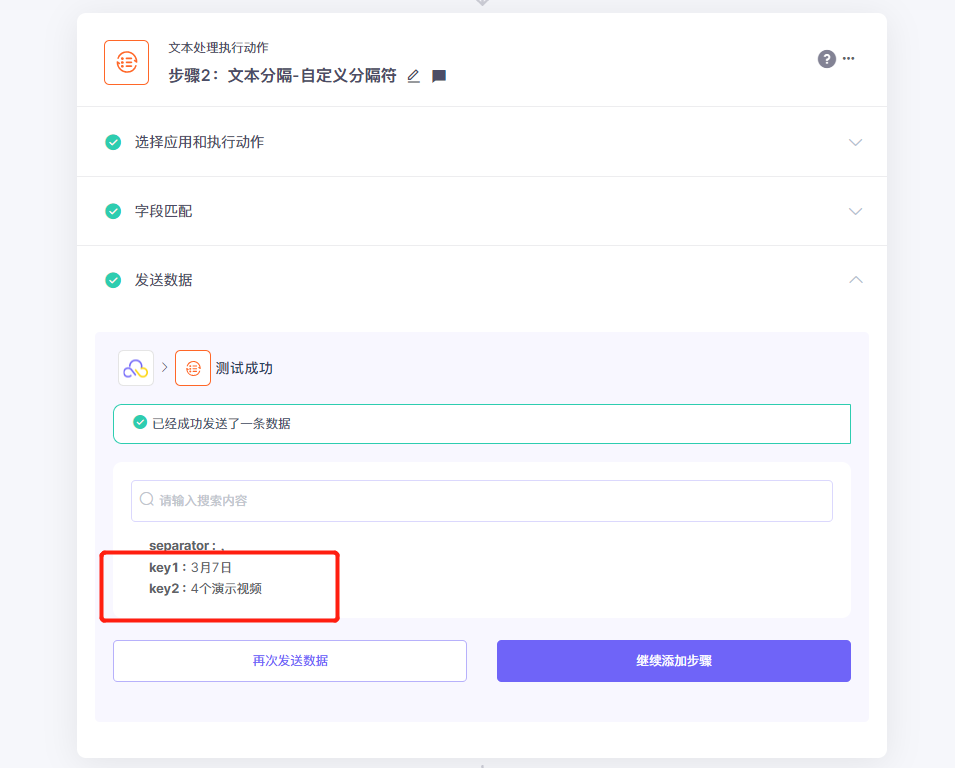Open more options ellipsis menu

point(848,58)
